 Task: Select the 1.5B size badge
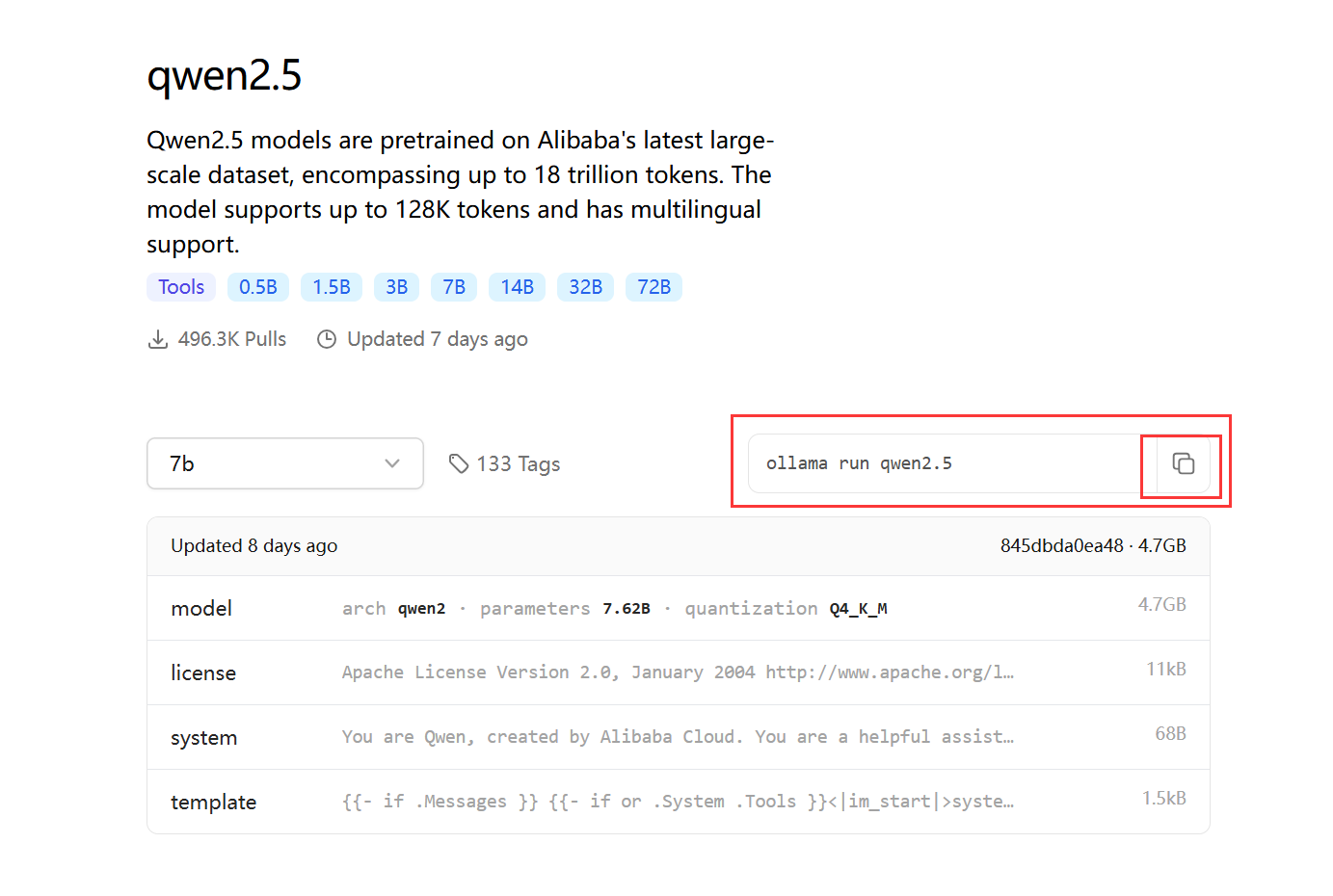[x=332, y=287]
